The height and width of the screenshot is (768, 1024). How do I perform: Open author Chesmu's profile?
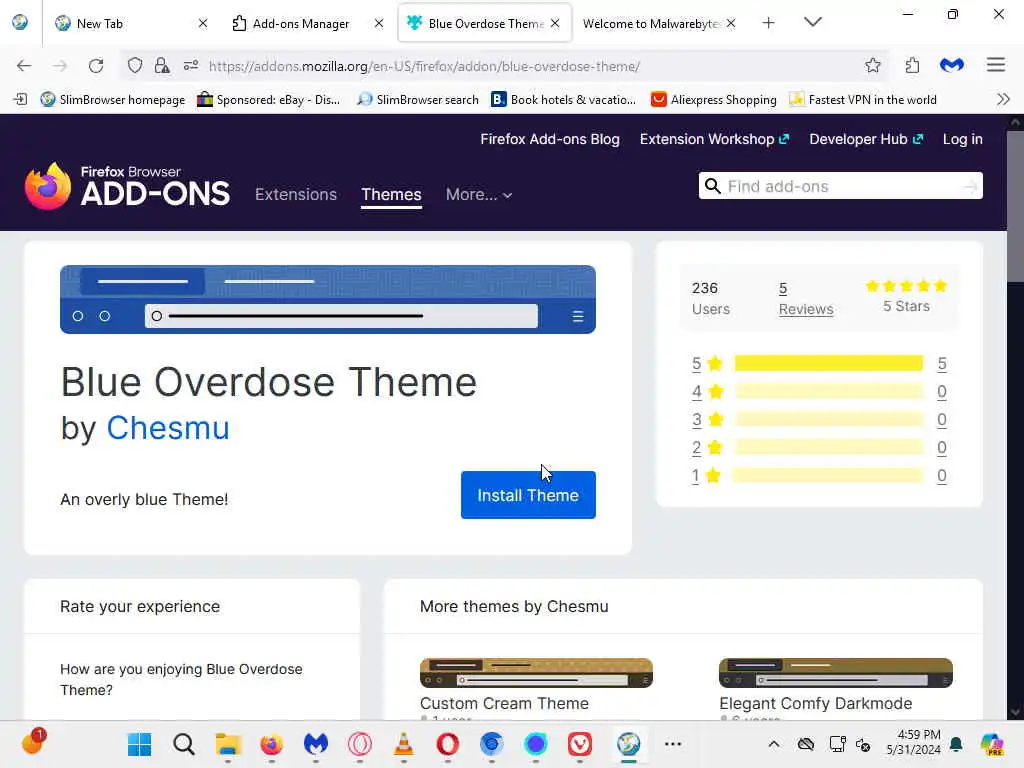pos(168,428)
